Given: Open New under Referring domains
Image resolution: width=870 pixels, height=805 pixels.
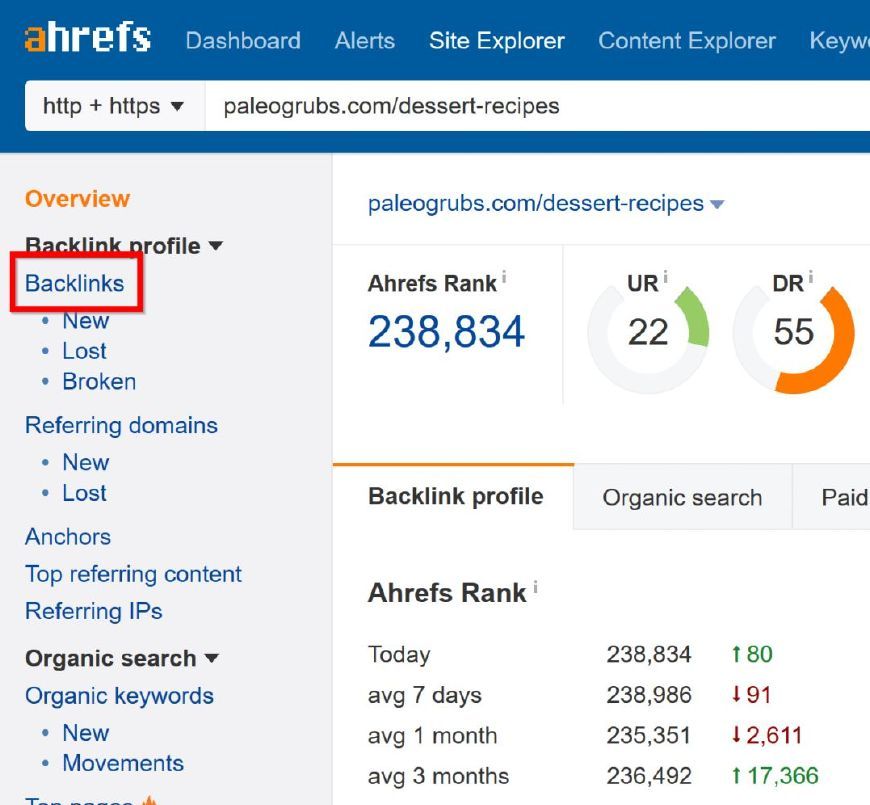Looking at the screenshot, I should (85, 462).
